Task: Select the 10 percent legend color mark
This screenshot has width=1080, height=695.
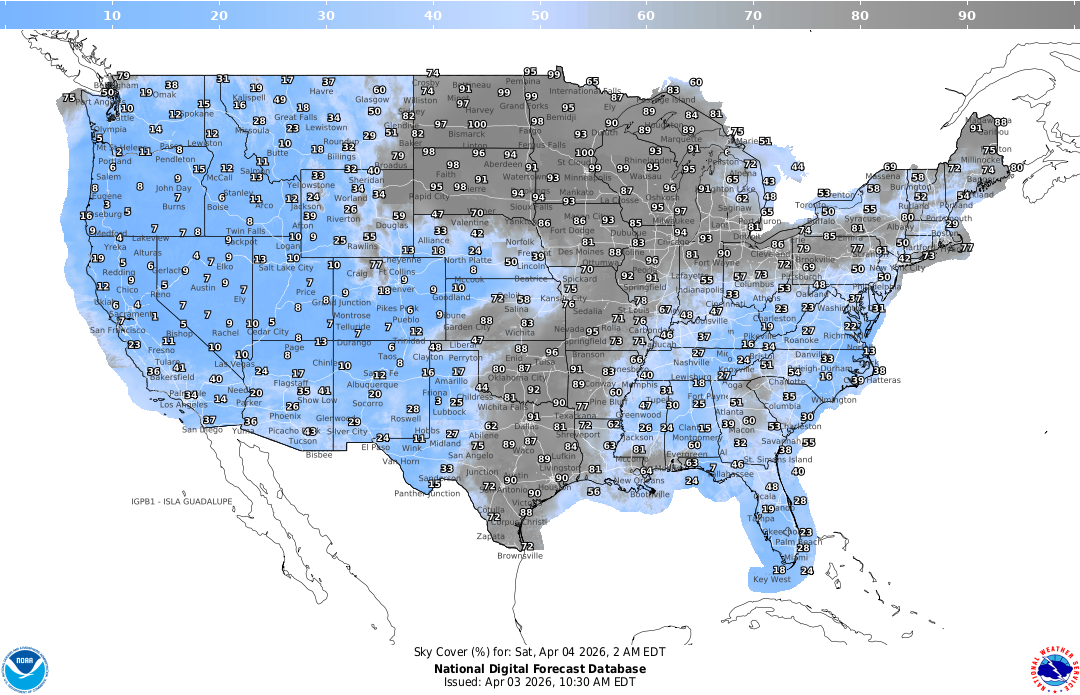Action: (112, 15)
